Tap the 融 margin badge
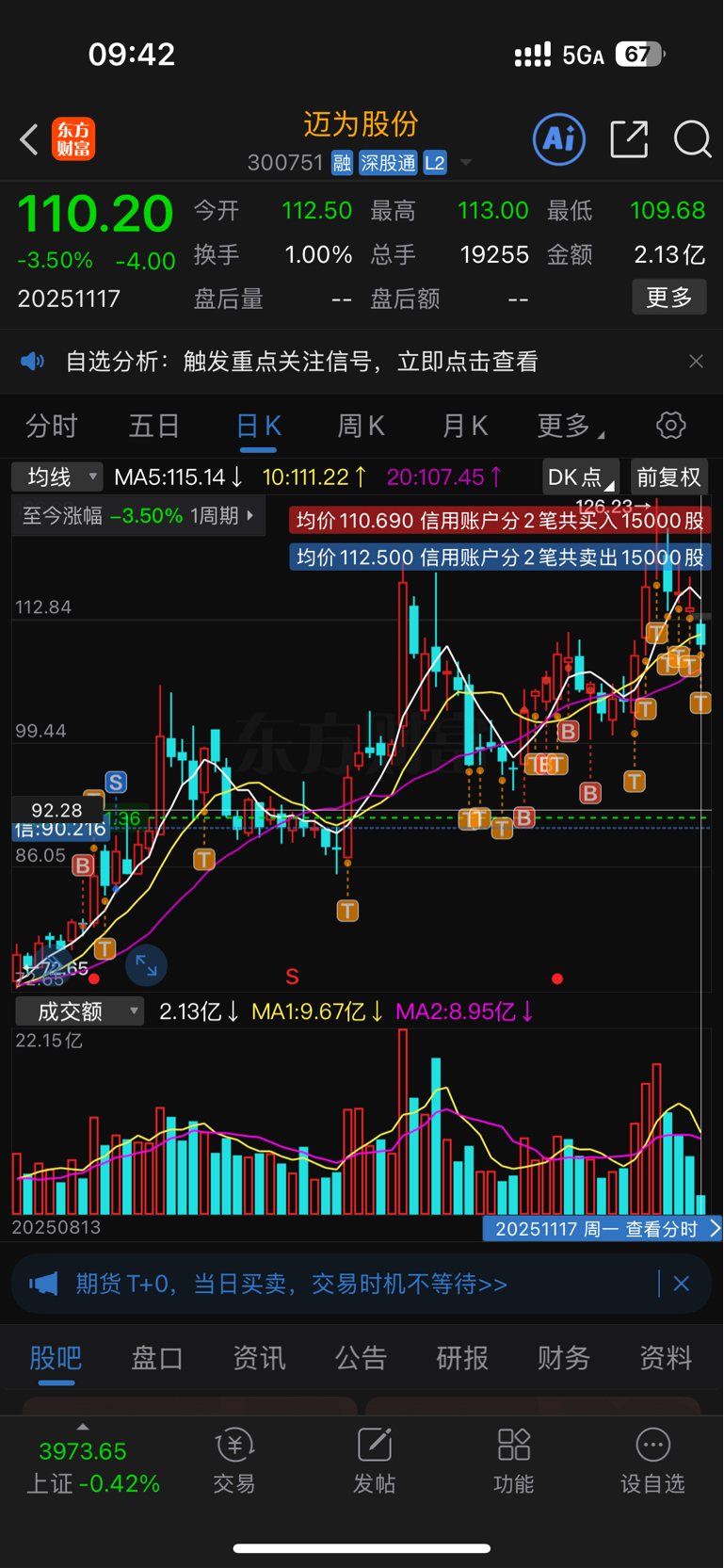The image size is (724, 1568). pos(342,163)
